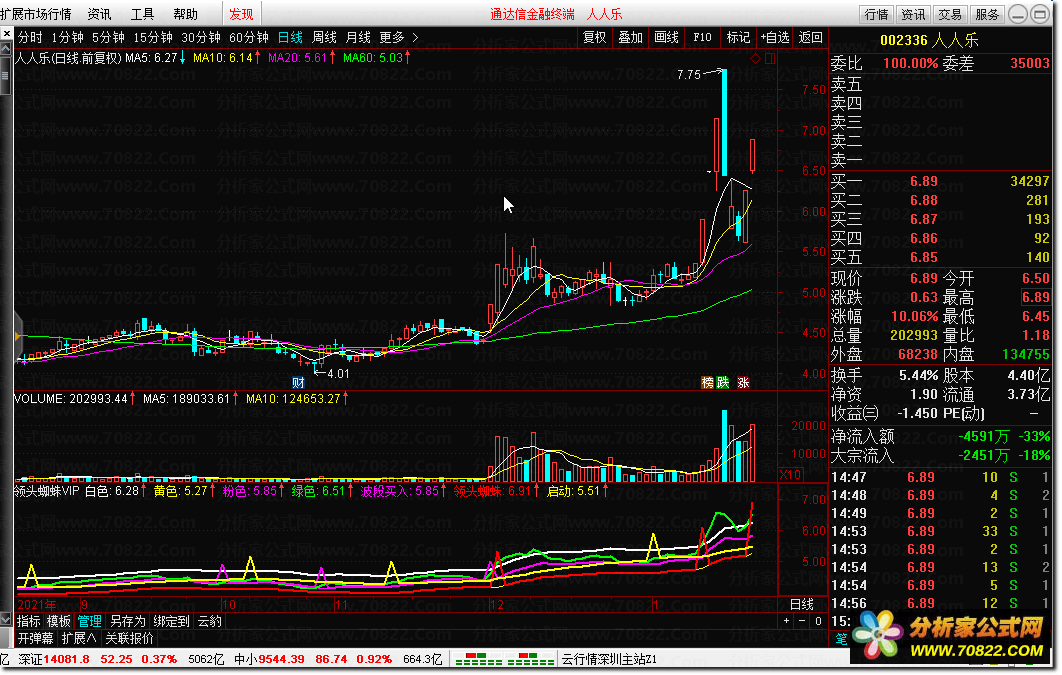Open the 指标 indicator tab

click(28, 621)
